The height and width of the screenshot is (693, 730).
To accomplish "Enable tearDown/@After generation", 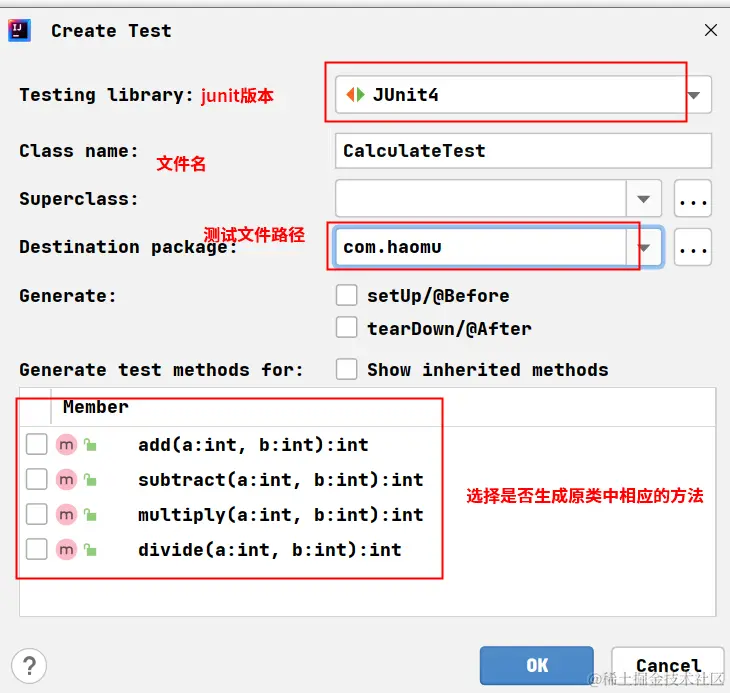I will [x=346, y=328].
